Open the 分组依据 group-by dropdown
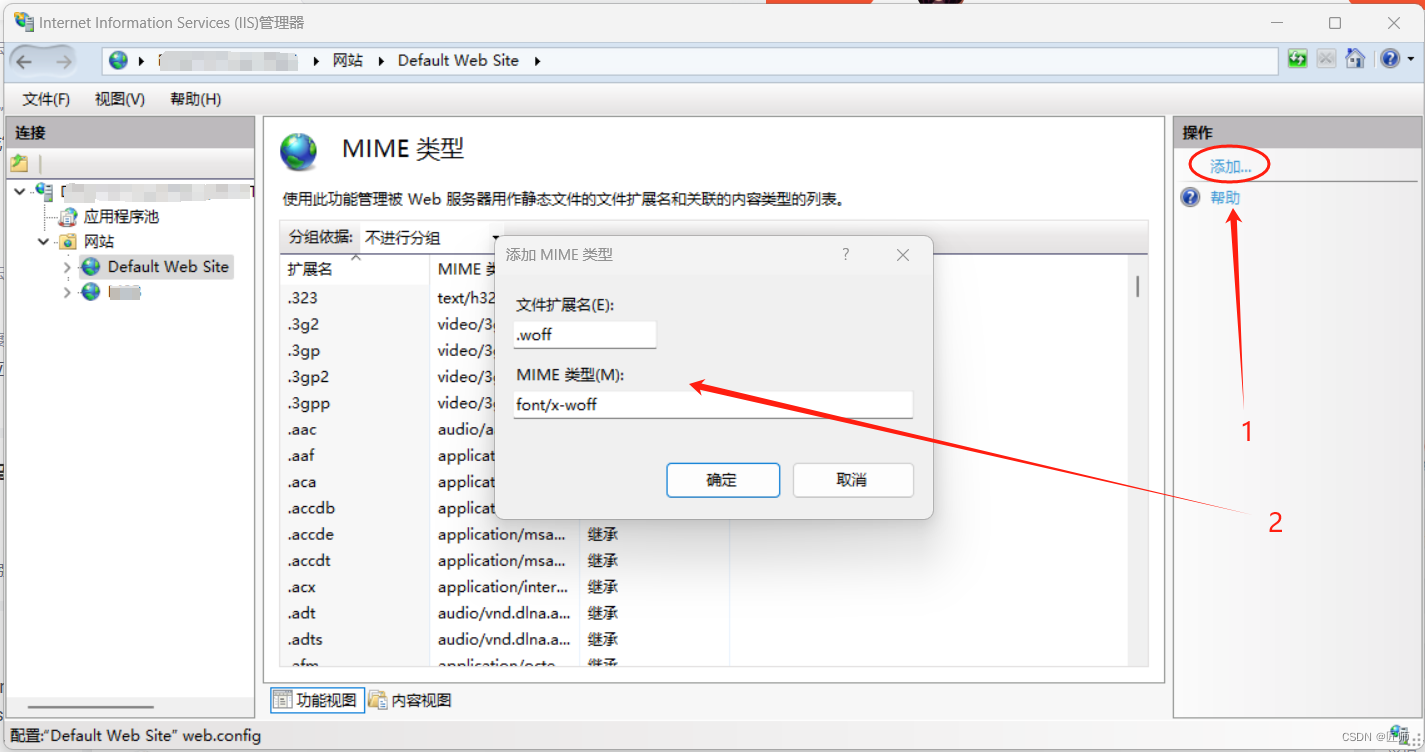This screenshot has width=1425, height=752. click(x=432, y=238)
